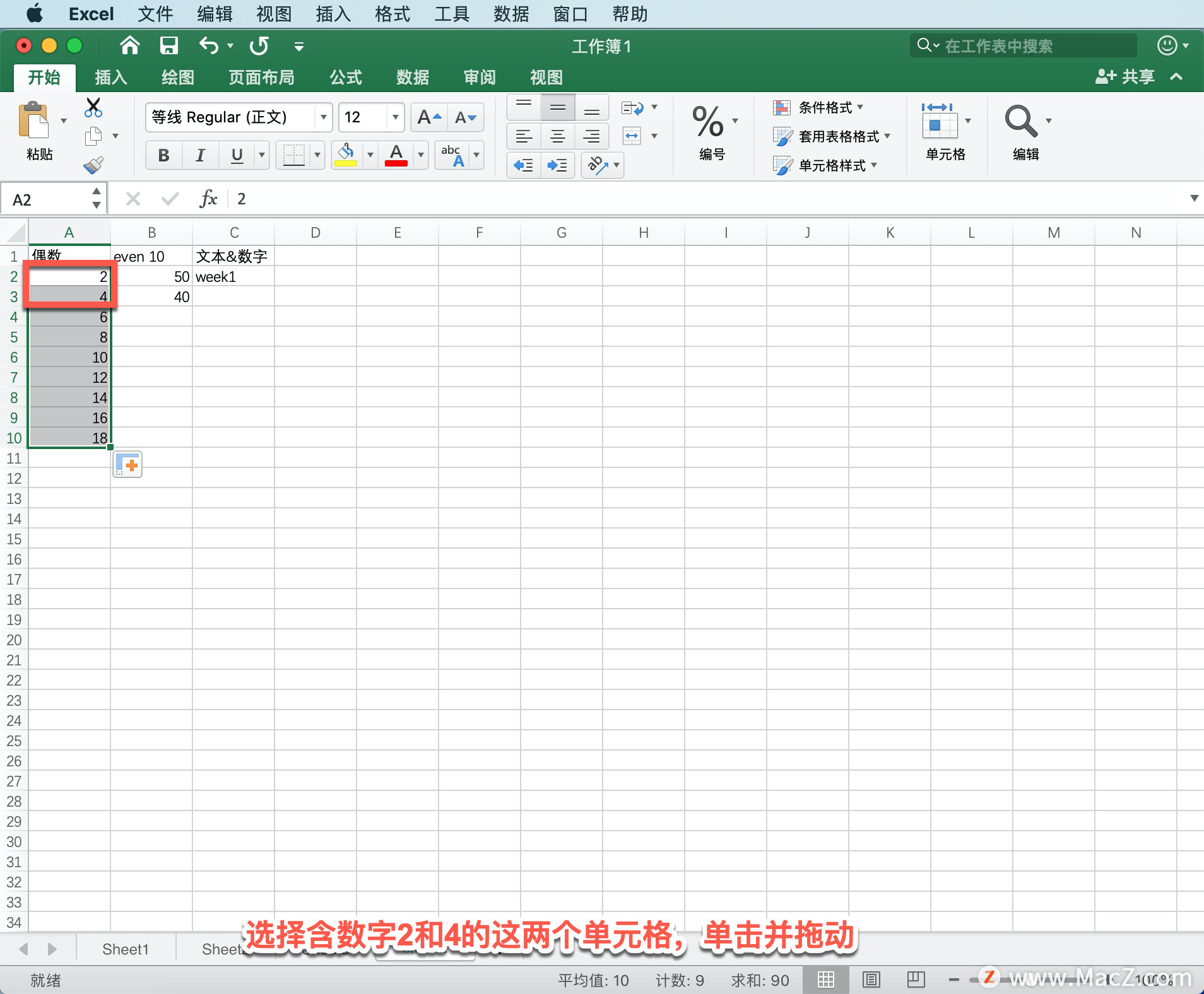Align text left
Viewport: 1204px width, 994px height.
524,136
